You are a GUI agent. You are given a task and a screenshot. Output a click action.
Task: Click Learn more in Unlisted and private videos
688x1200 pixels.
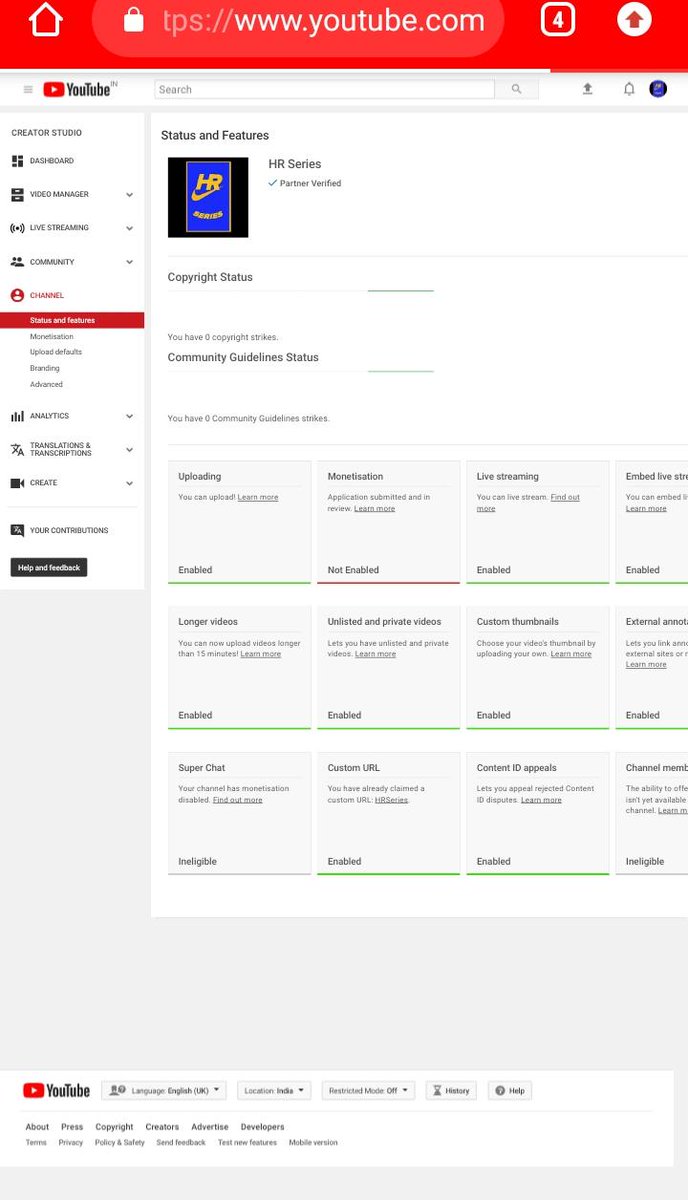tap(375, 654)
